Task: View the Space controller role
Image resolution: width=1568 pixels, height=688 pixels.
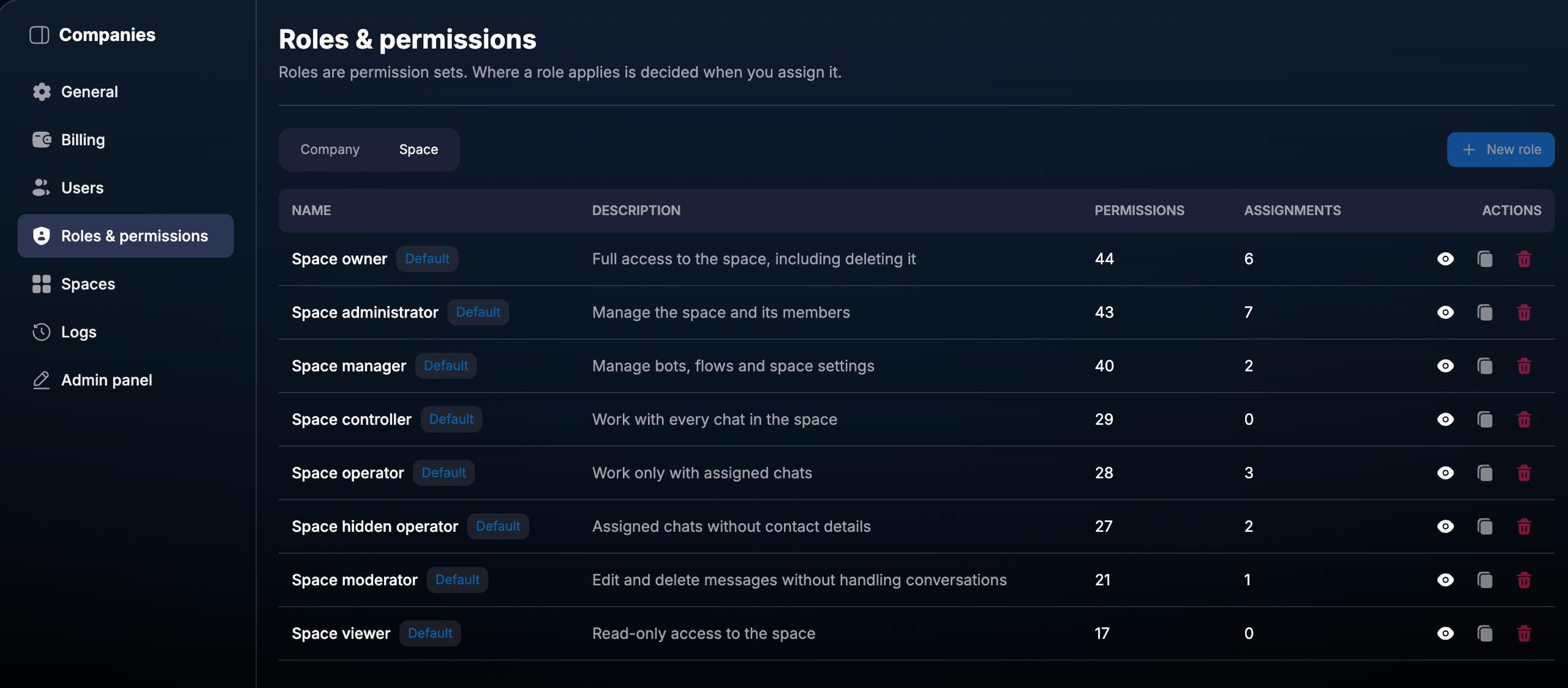Action: click(x=1445, y=419)
